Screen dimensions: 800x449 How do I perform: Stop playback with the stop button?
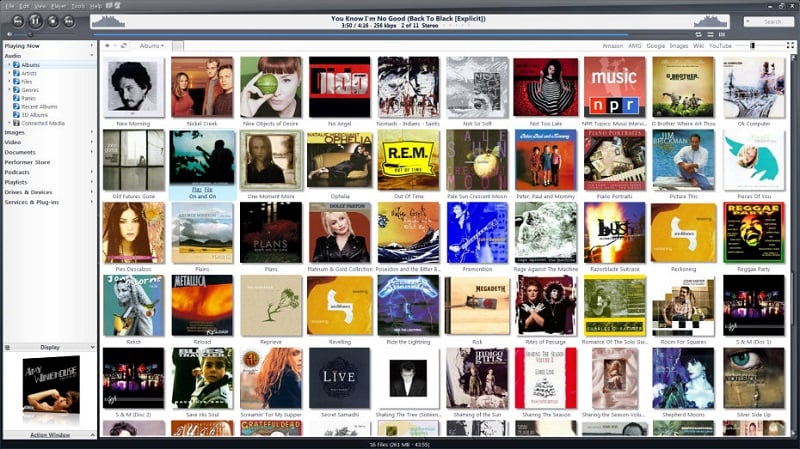point(53,21)
